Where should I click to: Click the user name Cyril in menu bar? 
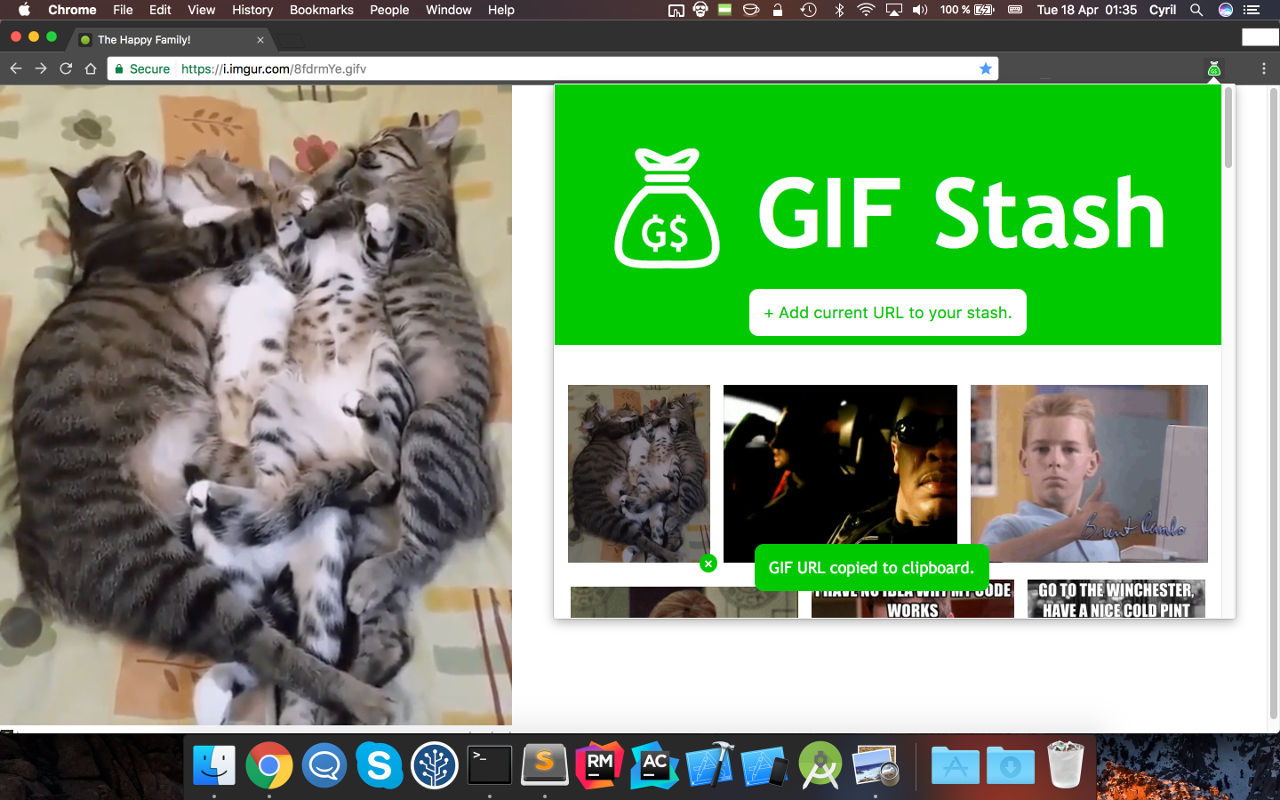click(x=1162, y=10)
